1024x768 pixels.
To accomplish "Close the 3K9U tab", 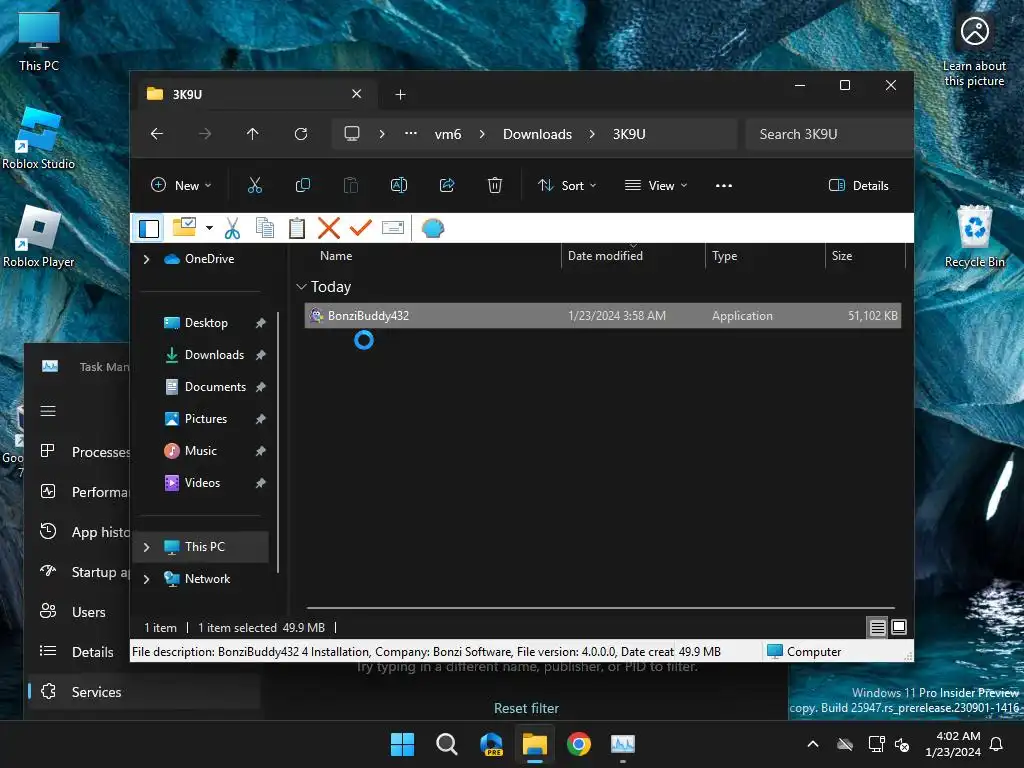I will tap(357, 94).
